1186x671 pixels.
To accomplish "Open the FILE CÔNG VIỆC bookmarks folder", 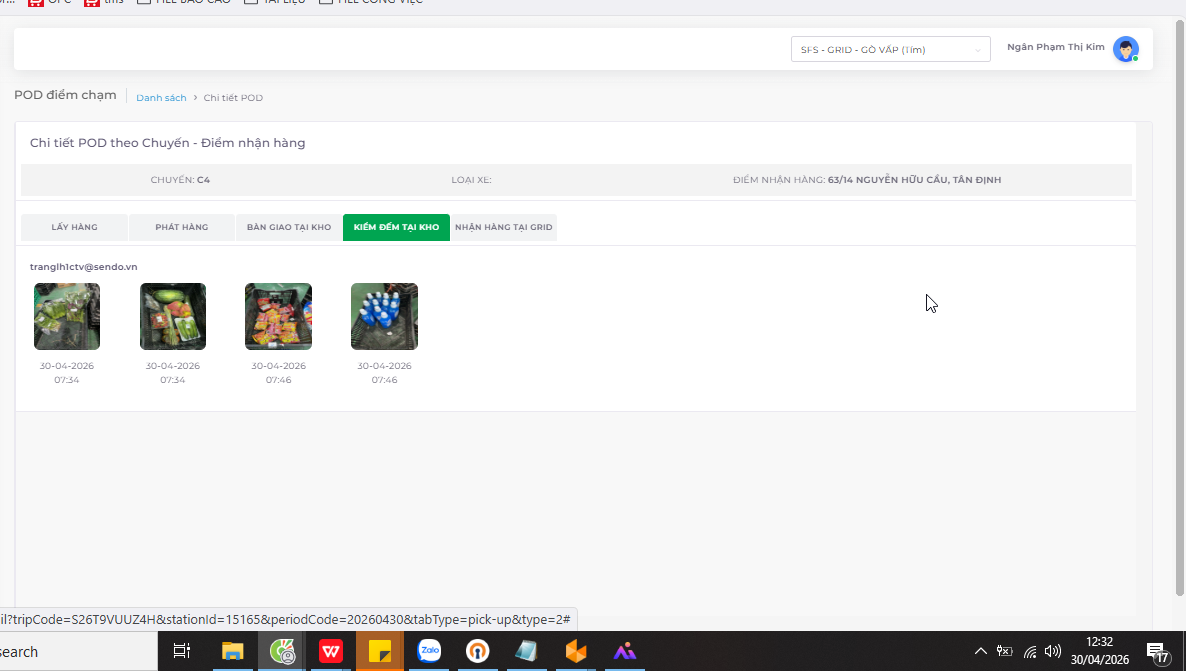I will click(x=371, y=2).
